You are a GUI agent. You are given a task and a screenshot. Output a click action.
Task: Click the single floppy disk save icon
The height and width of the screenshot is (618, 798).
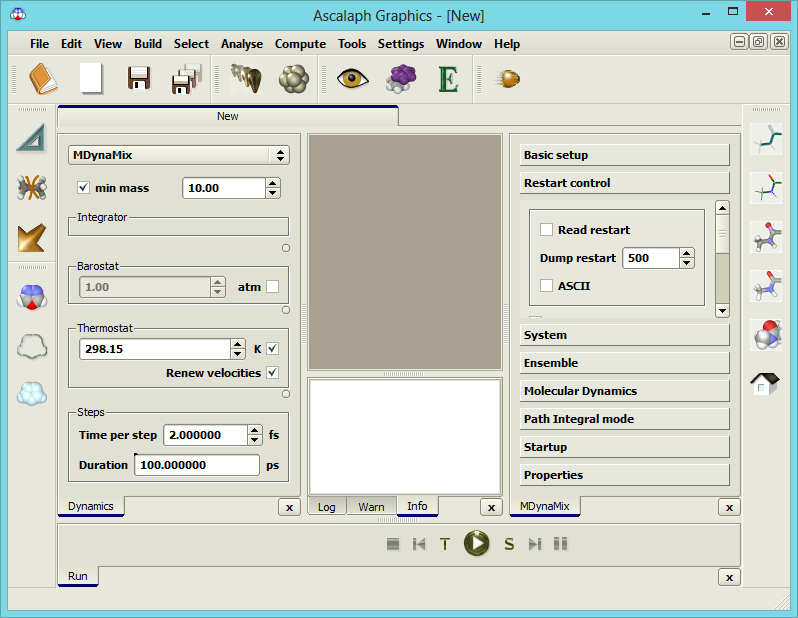(x=138, y=78)
